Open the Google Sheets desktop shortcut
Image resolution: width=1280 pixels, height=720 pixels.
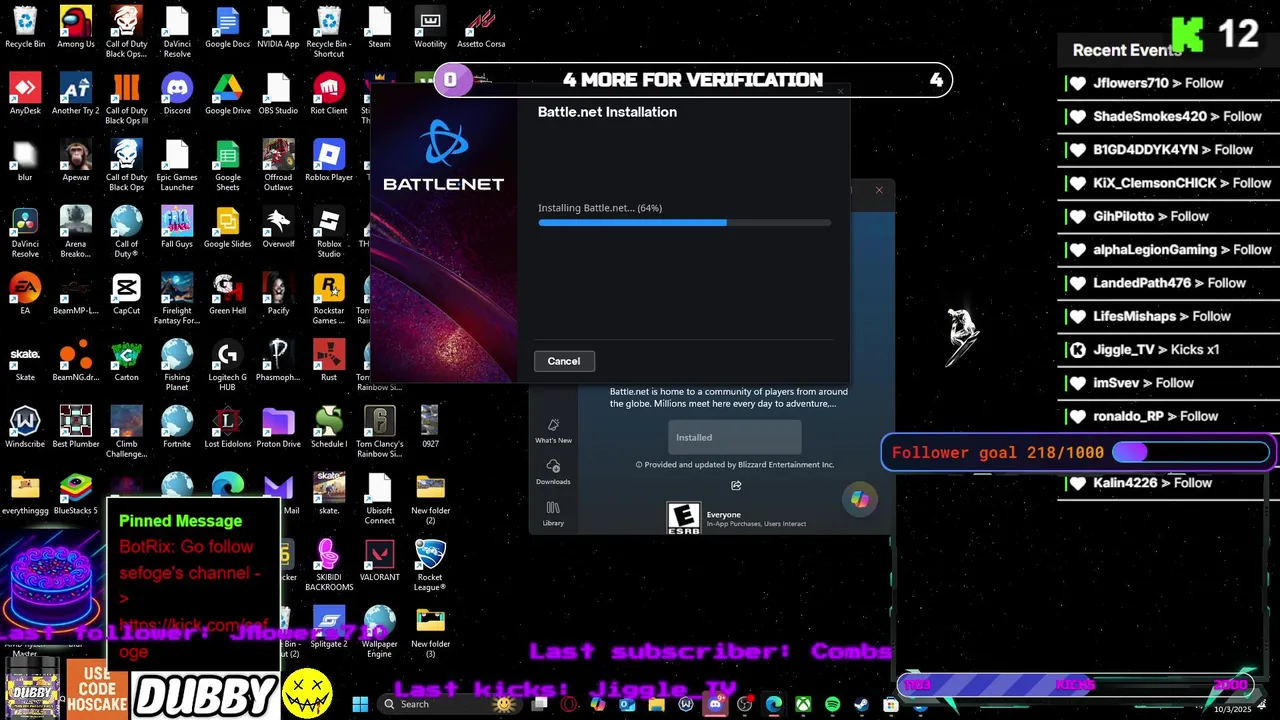pyautogui.click(x=228, y=166)
